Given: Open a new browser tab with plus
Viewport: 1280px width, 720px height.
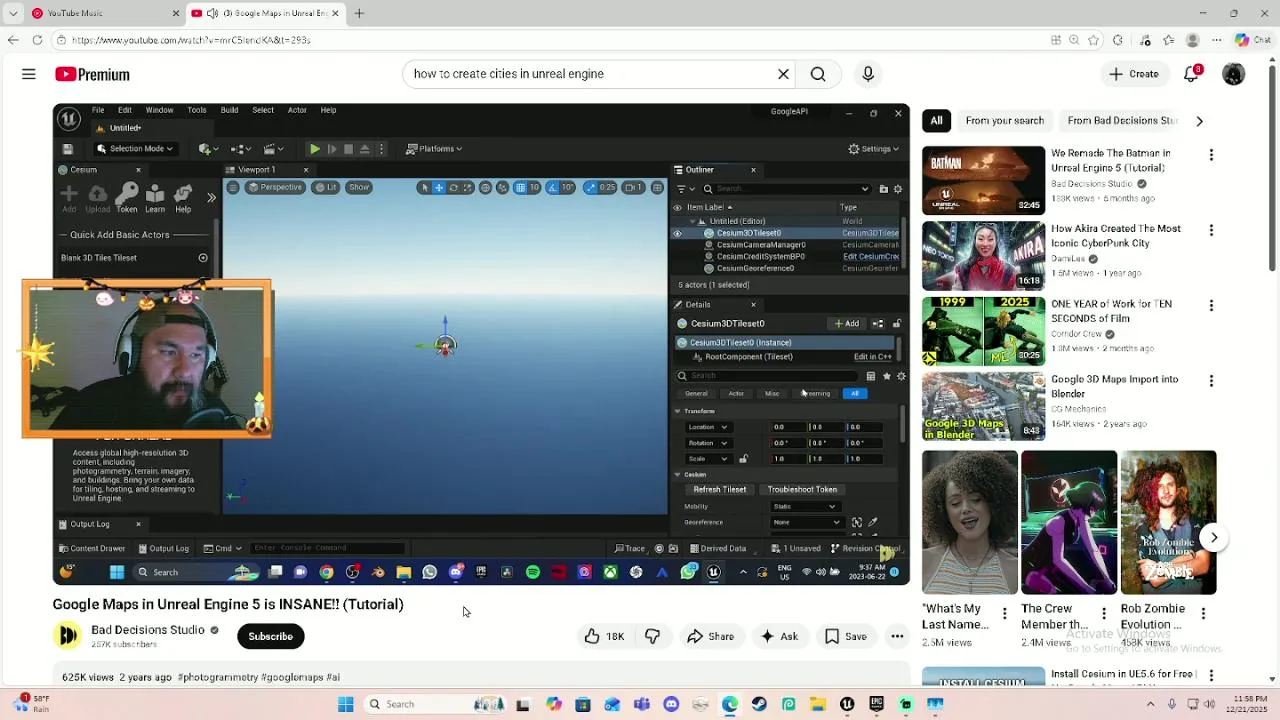Looking at the screenshot, I should coord(359,13).
